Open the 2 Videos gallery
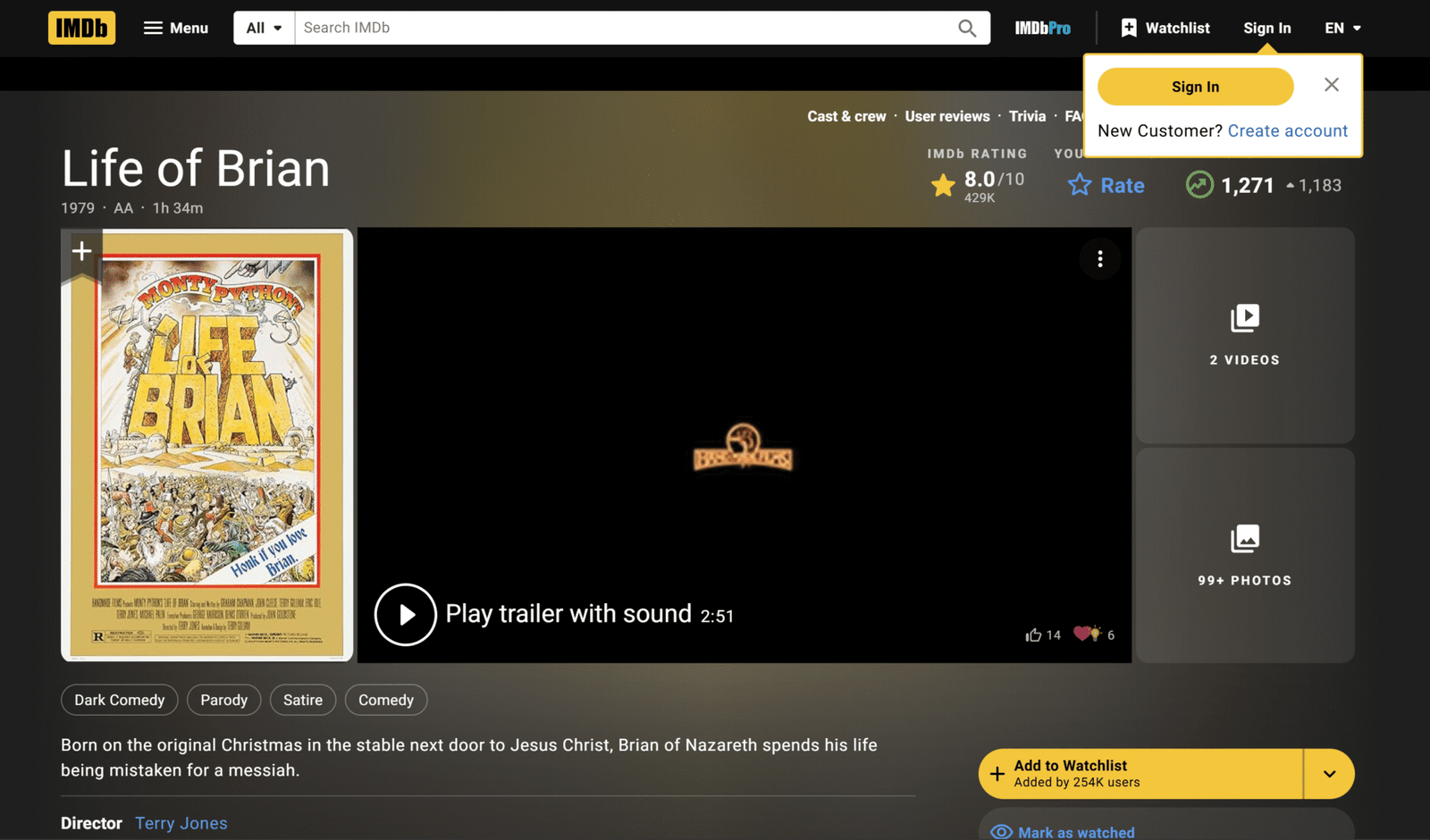Screen dimensions: 1430x840 (x=1244, y=335)
